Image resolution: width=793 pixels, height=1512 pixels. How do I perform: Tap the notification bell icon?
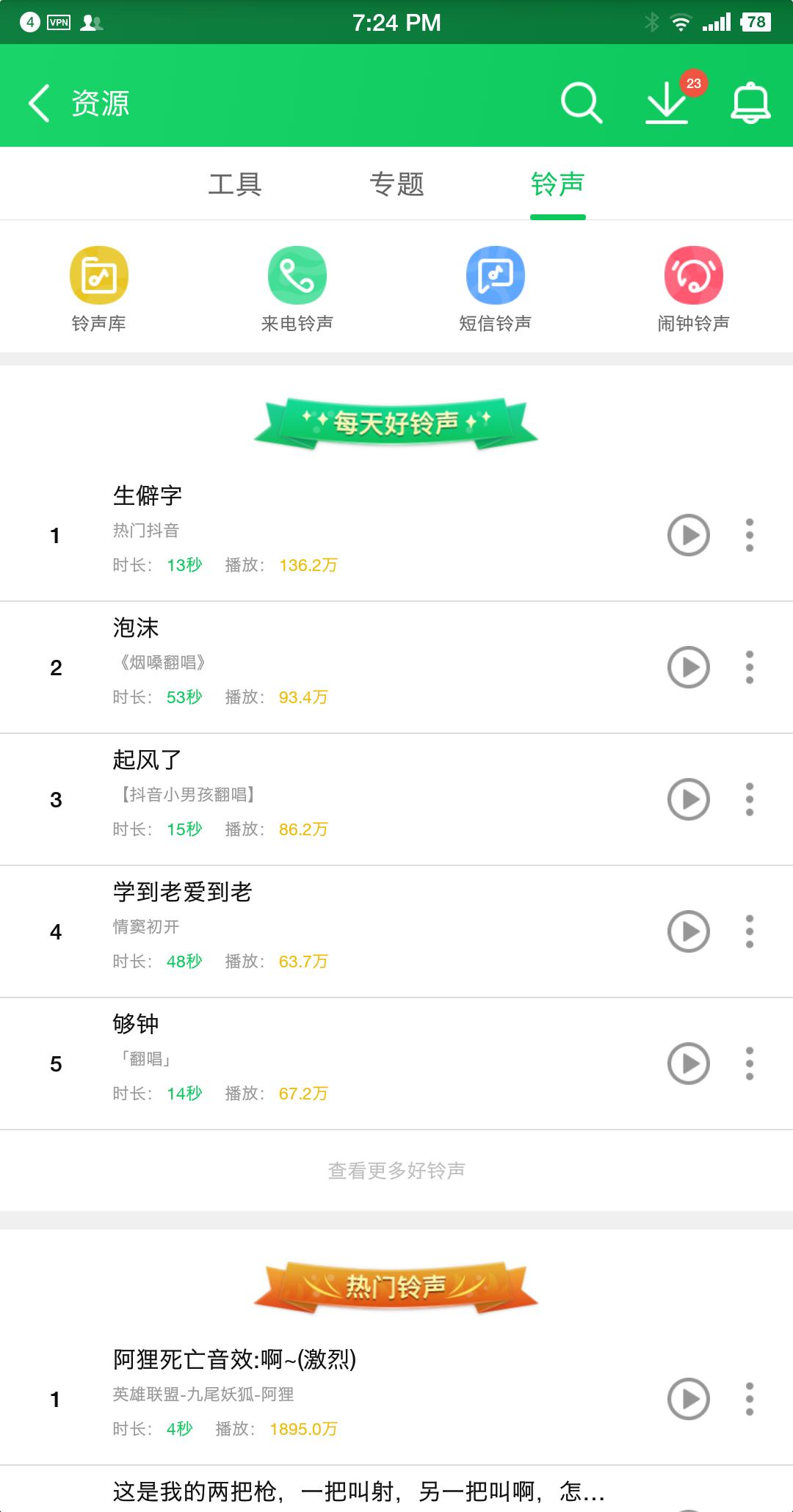tap(750, 102)
